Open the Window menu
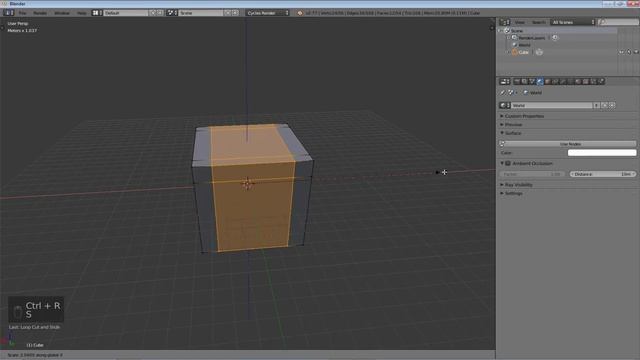 coord(62,13)
